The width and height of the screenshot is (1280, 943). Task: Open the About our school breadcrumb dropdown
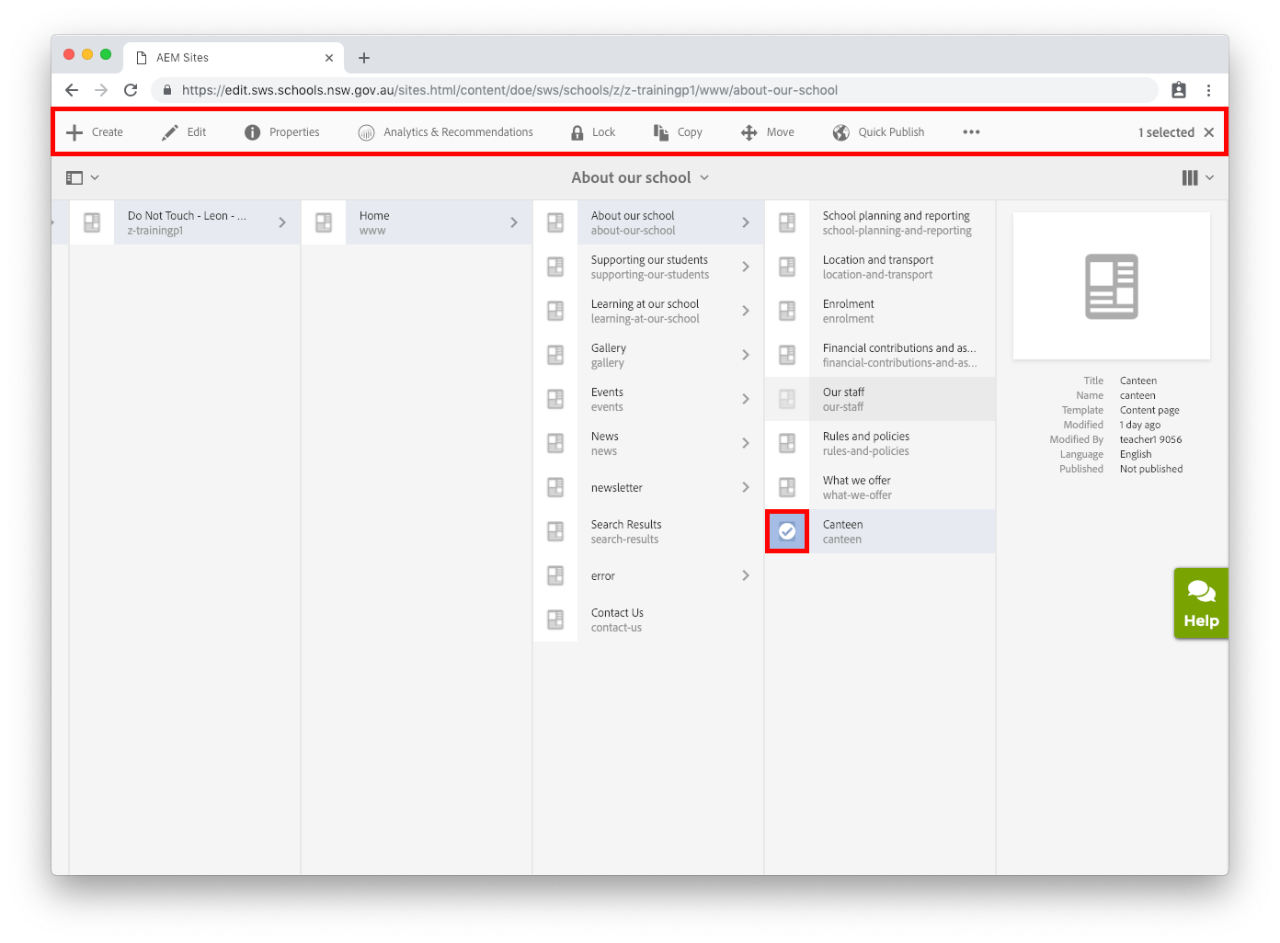(x=640, y=178)
